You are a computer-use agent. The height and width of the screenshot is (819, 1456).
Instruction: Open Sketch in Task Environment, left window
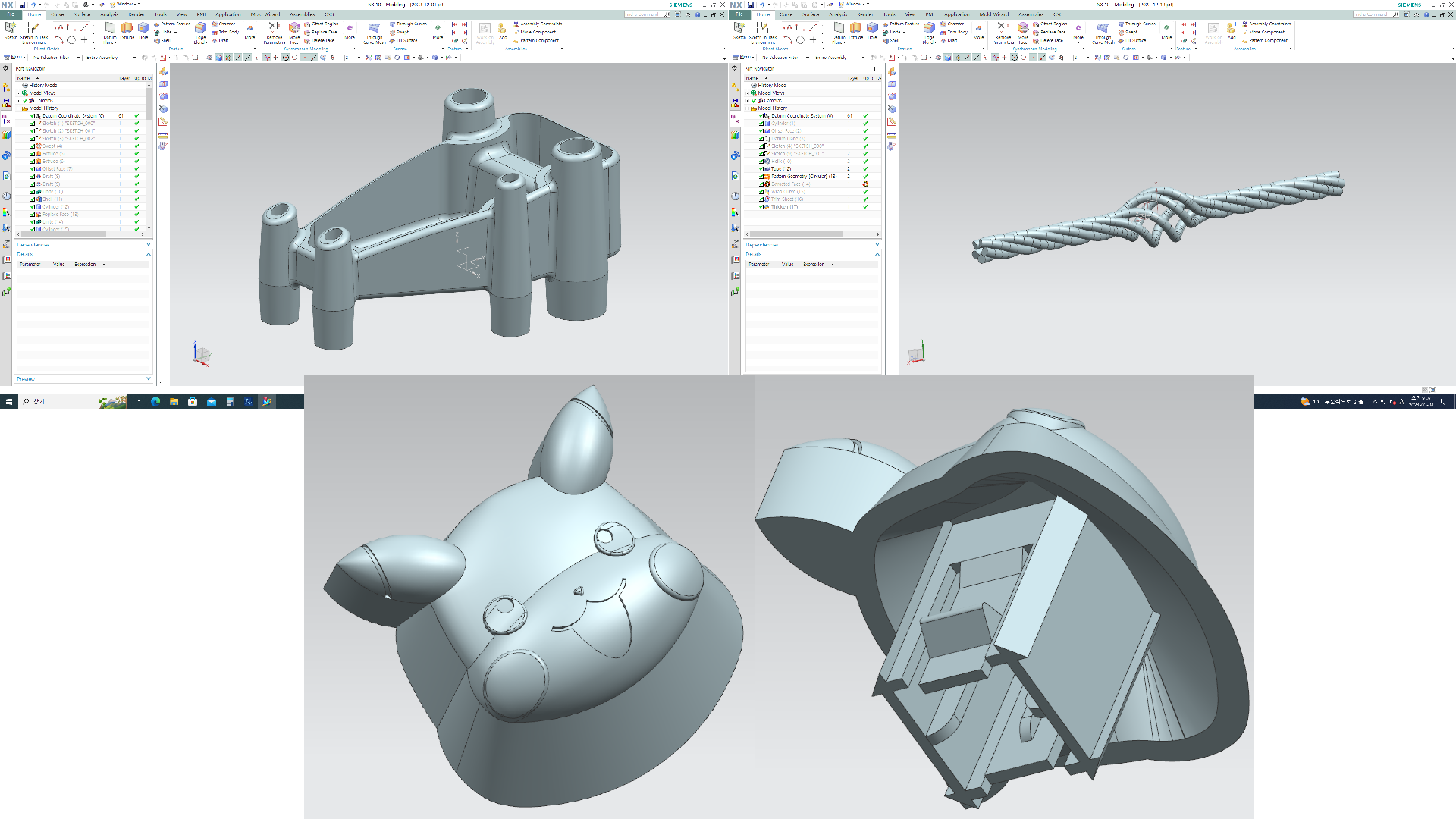[x=33, y=32]
